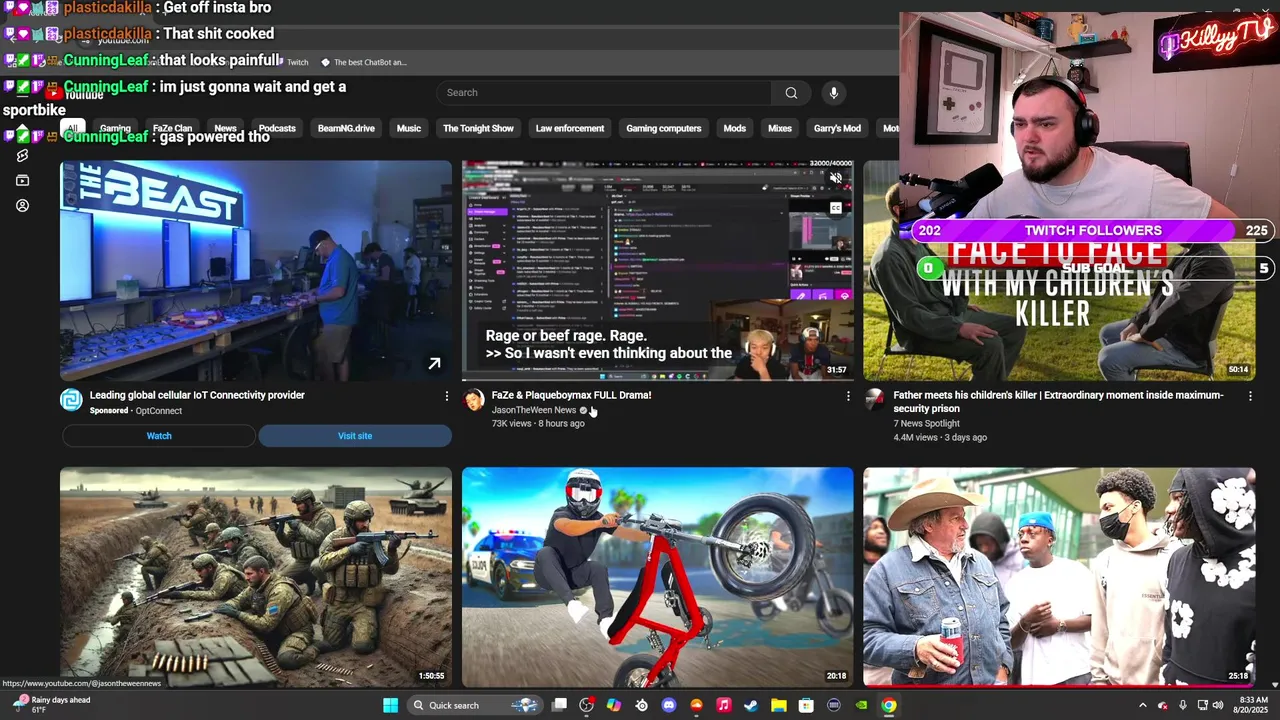Click the Visit site button
1280x720 pixels.
pos(355,436)
